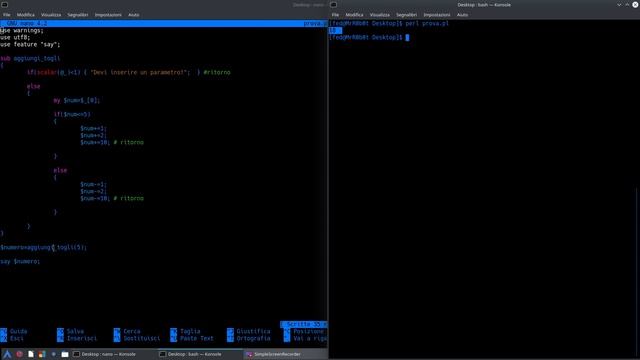Click 'Devi inserire un parametro!' string
This screenshot has width=640, height=360.
coord(140,72)
